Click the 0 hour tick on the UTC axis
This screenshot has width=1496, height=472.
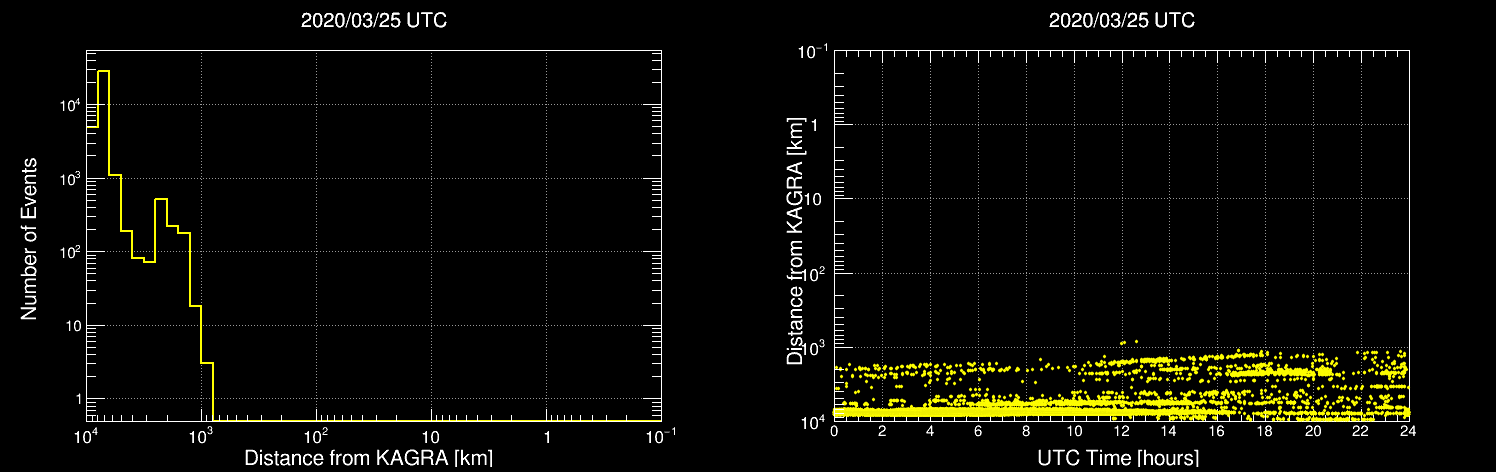point(834,433)
